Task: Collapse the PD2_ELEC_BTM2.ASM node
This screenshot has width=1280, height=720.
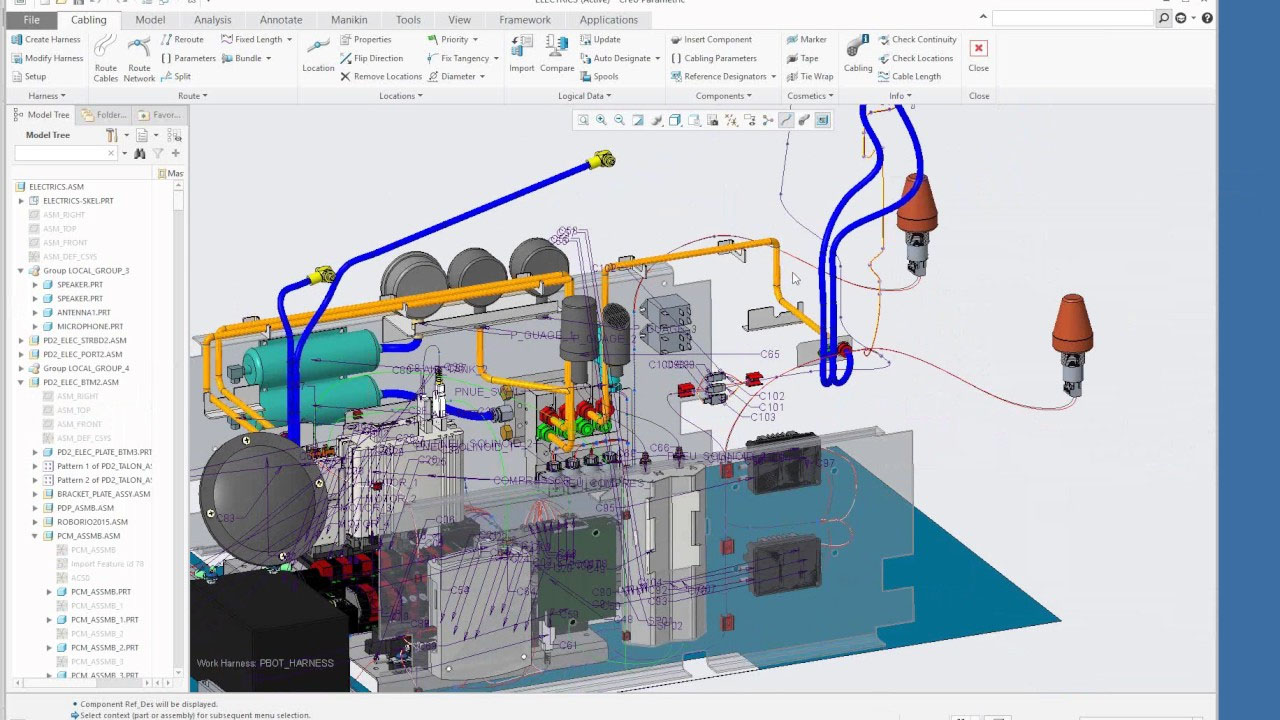Action: (21, 383)
